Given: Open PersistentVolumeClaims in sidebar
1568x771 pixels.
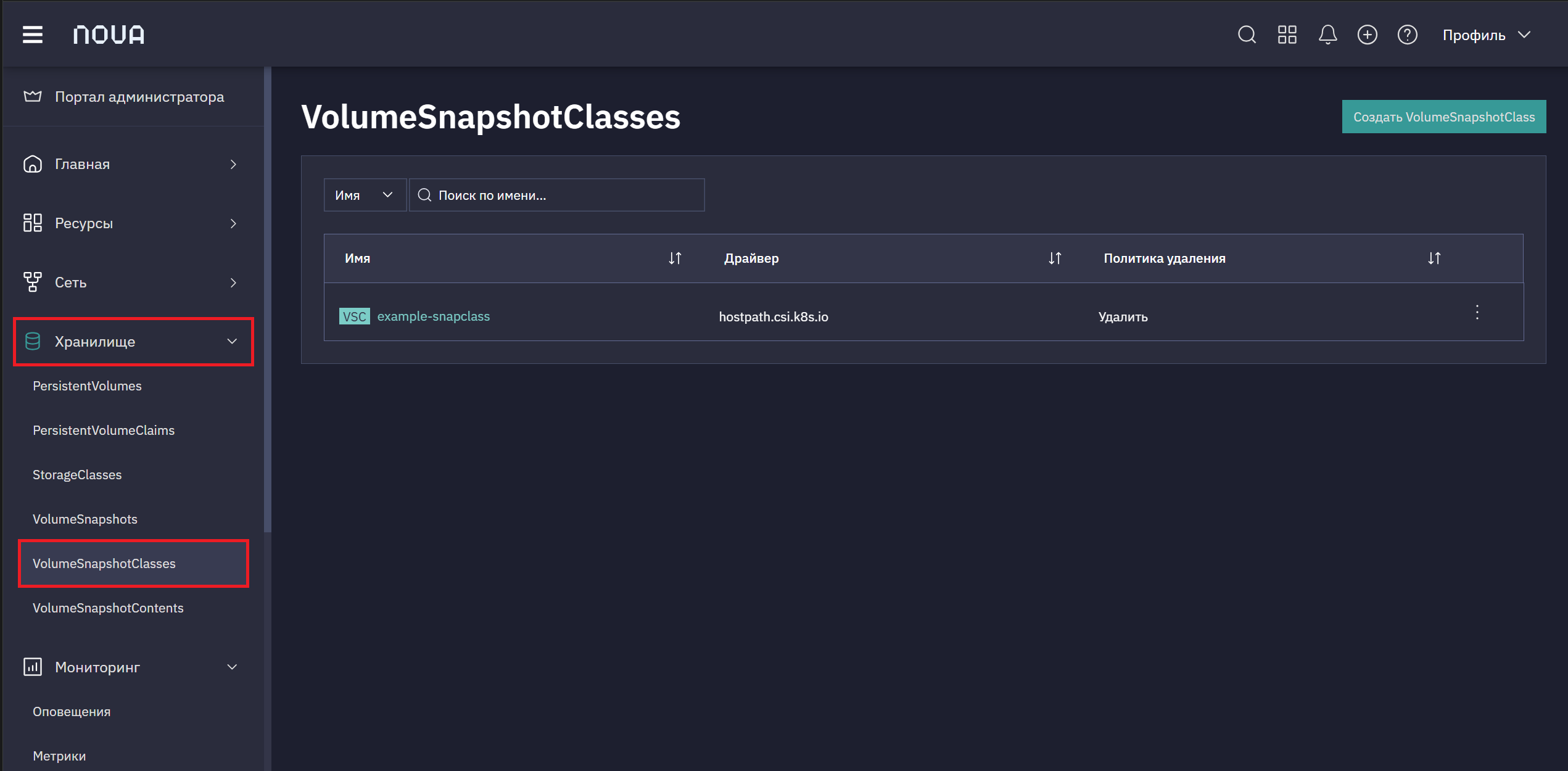Looking at the screenshot, I should pos(104,431).
